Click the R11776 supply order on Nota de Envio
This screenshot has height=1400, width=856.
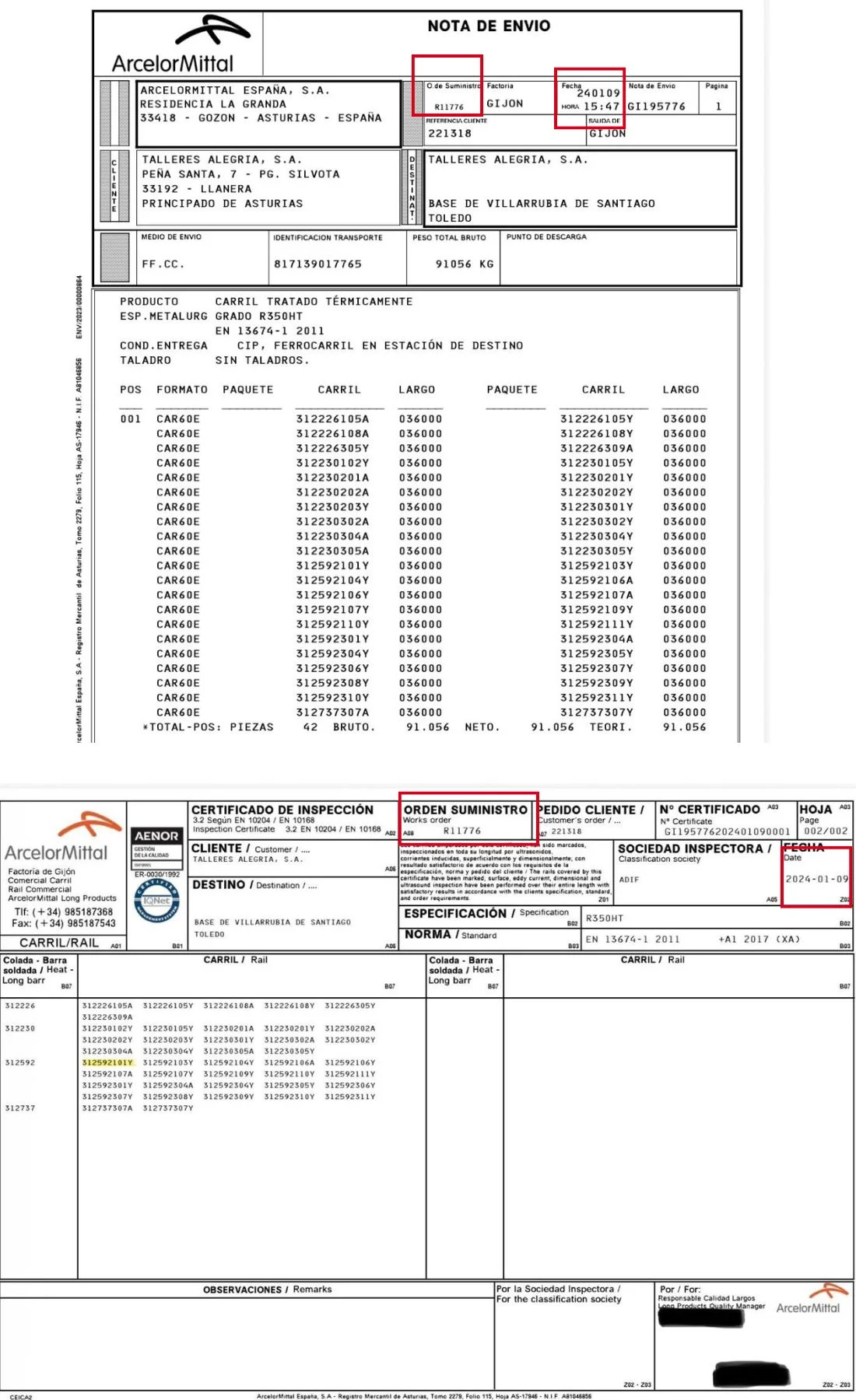click(449, 107)
